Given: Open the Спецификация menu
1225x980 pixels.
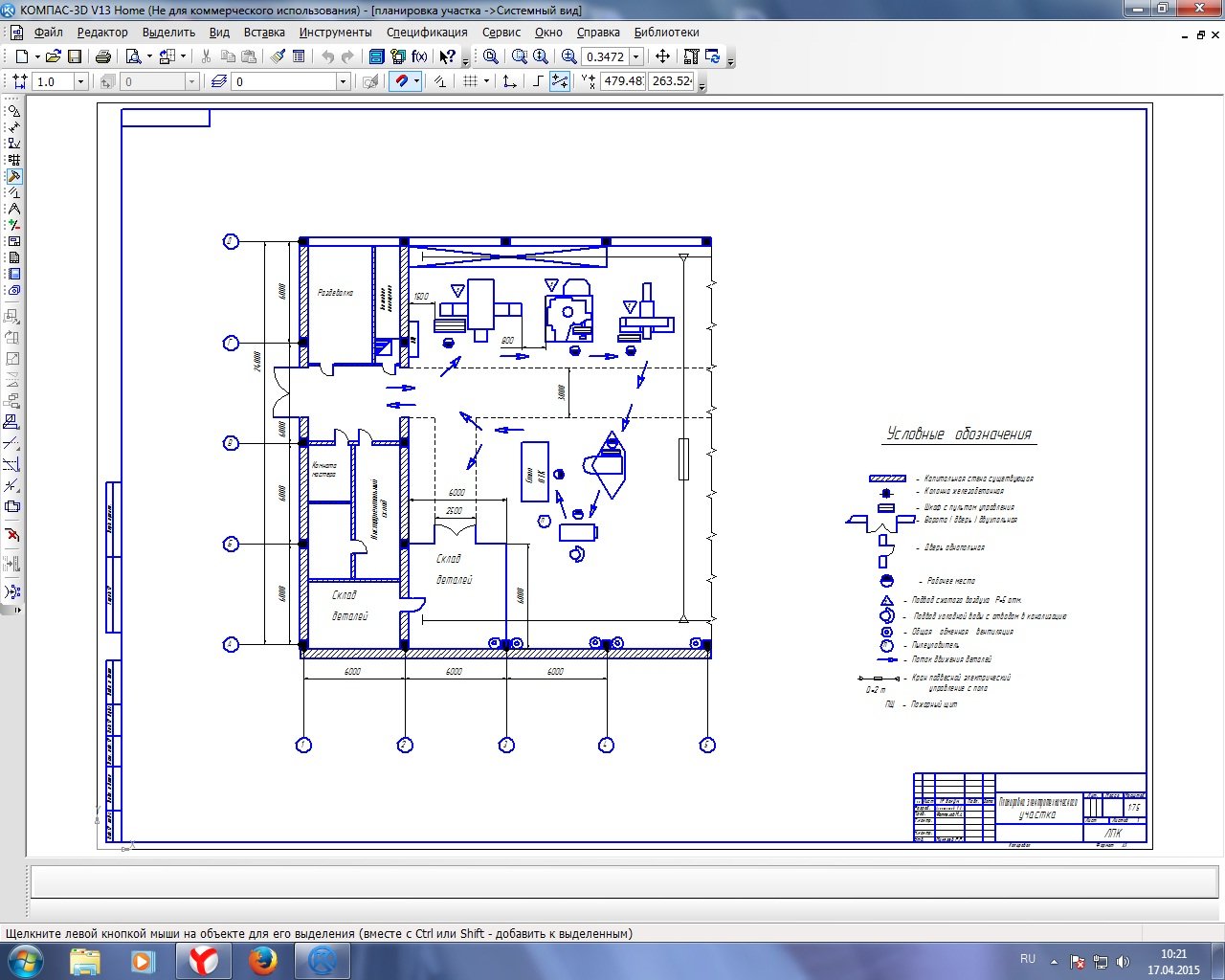Looking at the screenshot, I should click(x=427, y=32).
